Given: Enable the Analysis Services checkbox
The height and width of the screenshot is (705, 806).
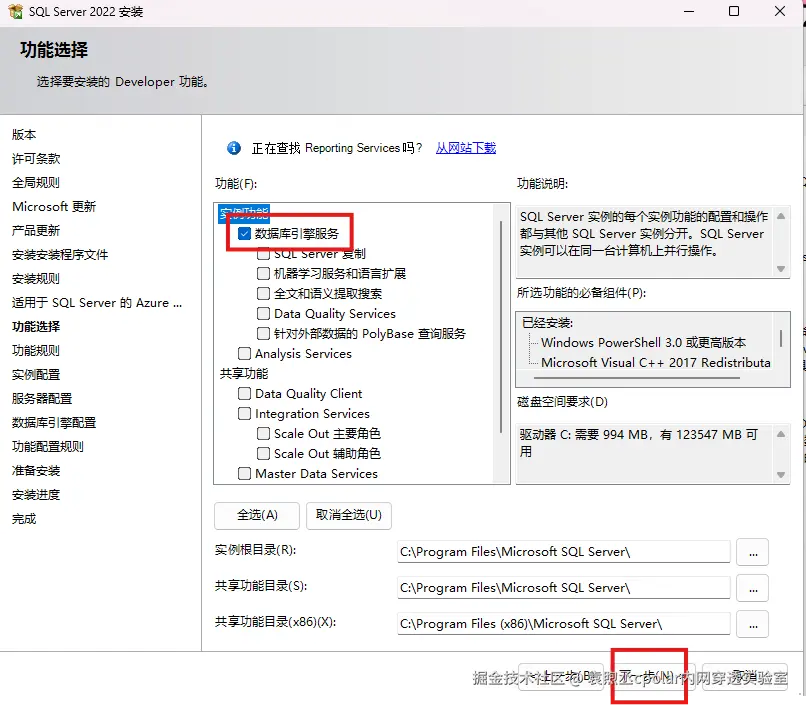Looking at the screenshot, I should click(x=244, y=354).
